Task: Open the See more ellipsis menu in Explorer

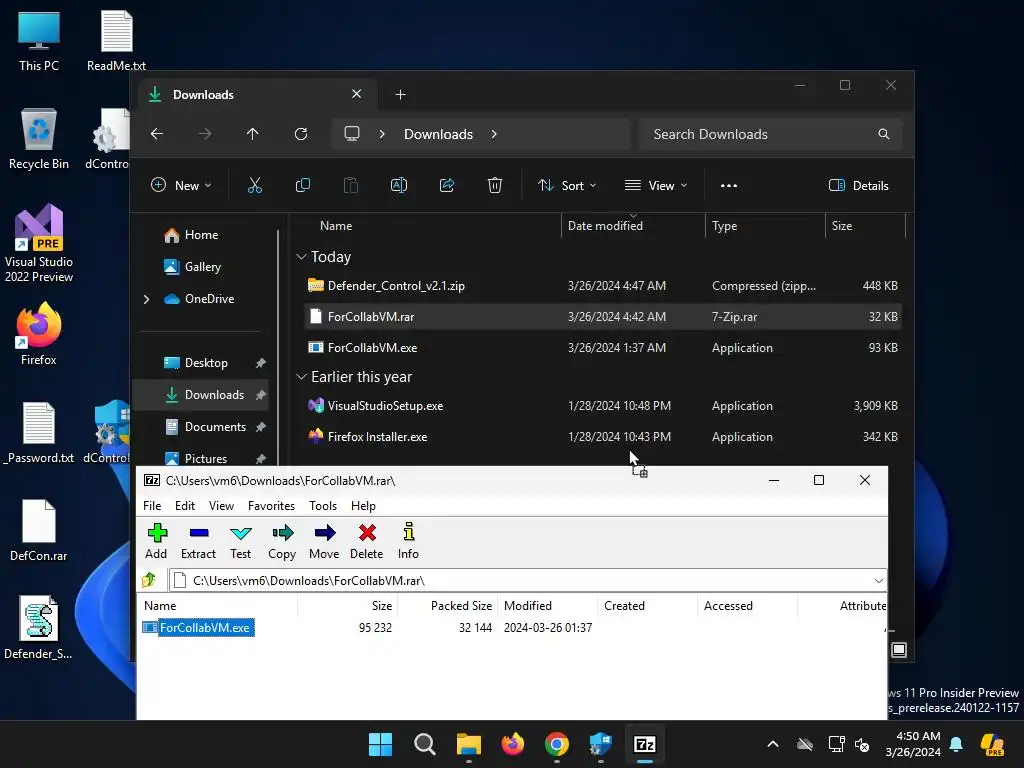Action: (729, 185)
